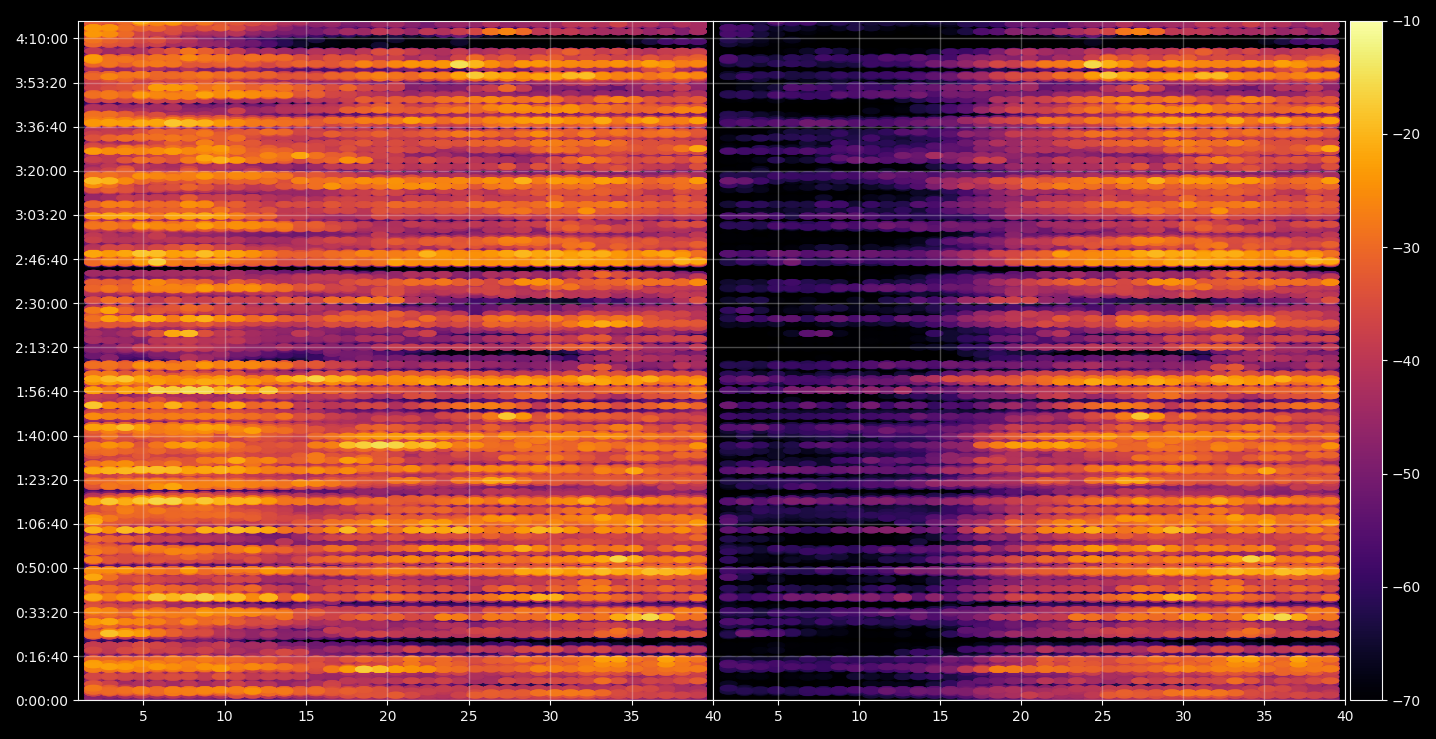Screen dimensions: 1436x739
Task: Click the −20 colorbar scale label
Action: point(1405,134)
